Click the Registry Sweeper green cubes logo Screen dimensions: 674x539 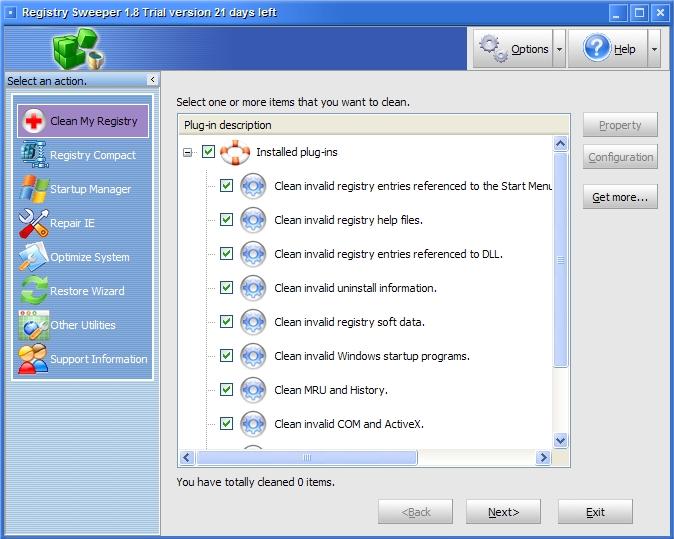click(x=78, y=48)
